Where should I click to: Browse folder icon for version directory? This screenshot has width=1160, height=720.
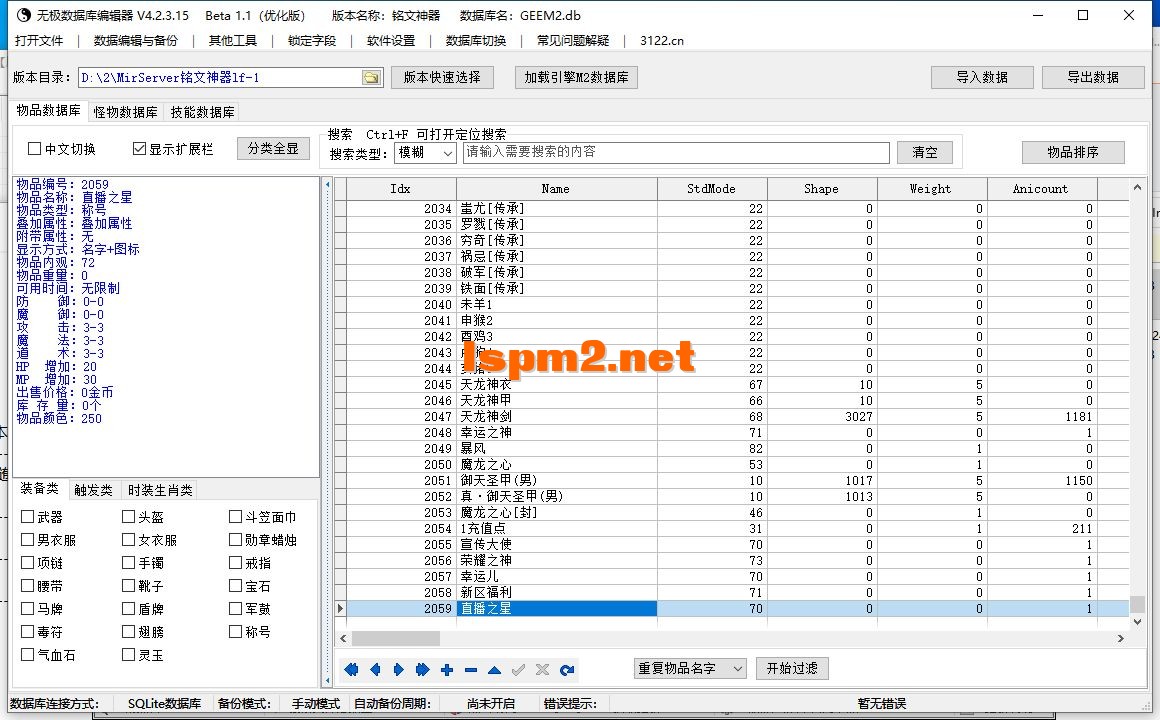point(371,77)
